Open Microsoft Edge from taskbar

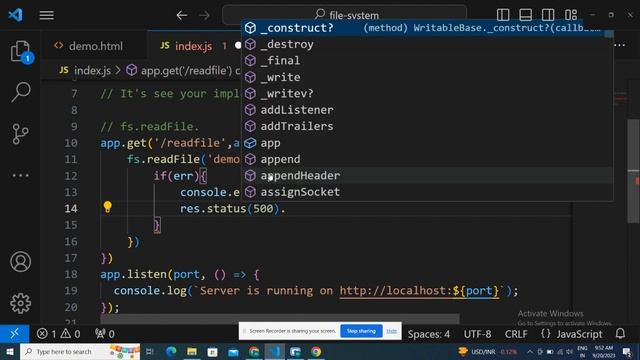tap(171, 351)
